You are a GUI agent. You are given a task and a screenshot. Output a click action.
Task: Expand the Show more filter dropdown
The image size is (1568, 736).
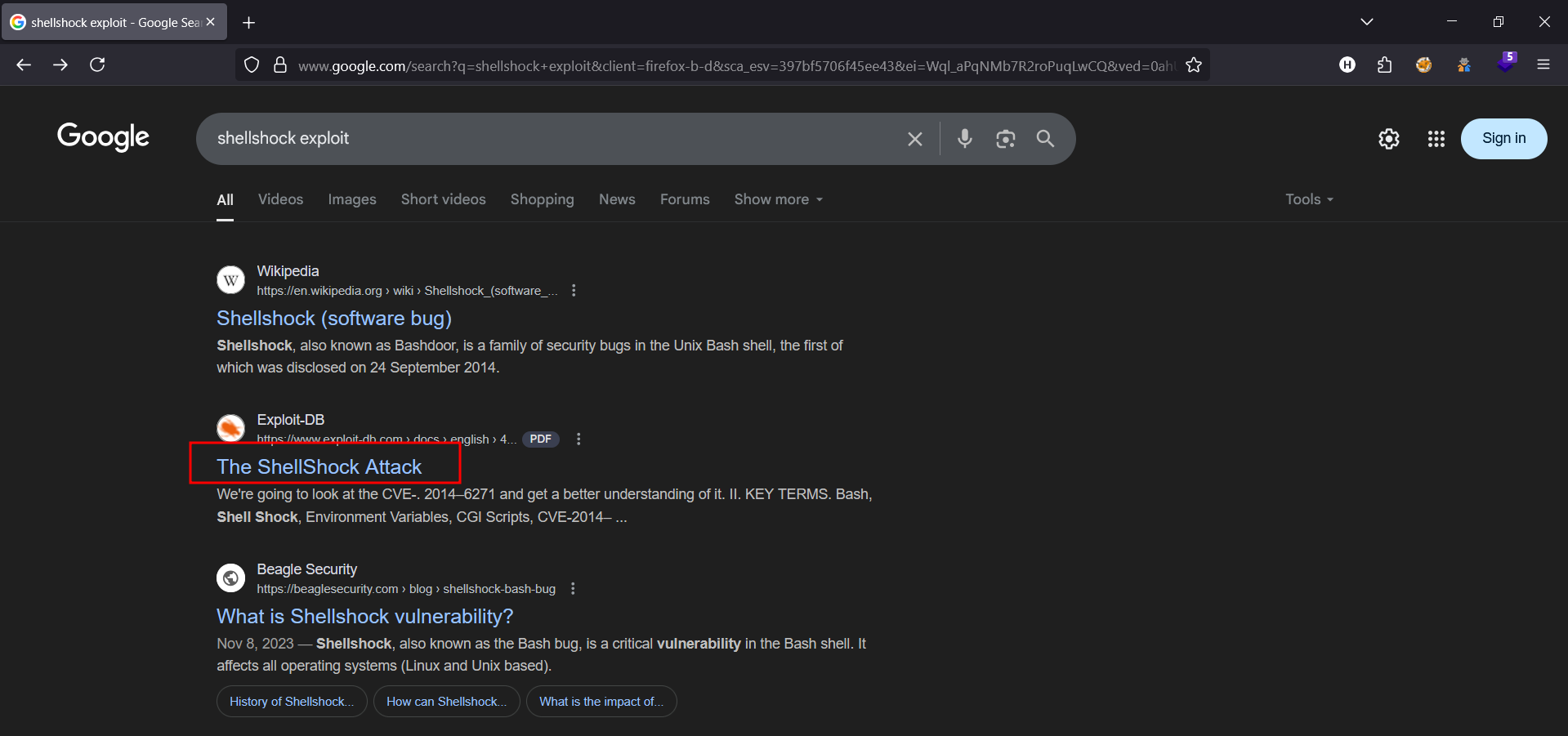pos(778,199)
